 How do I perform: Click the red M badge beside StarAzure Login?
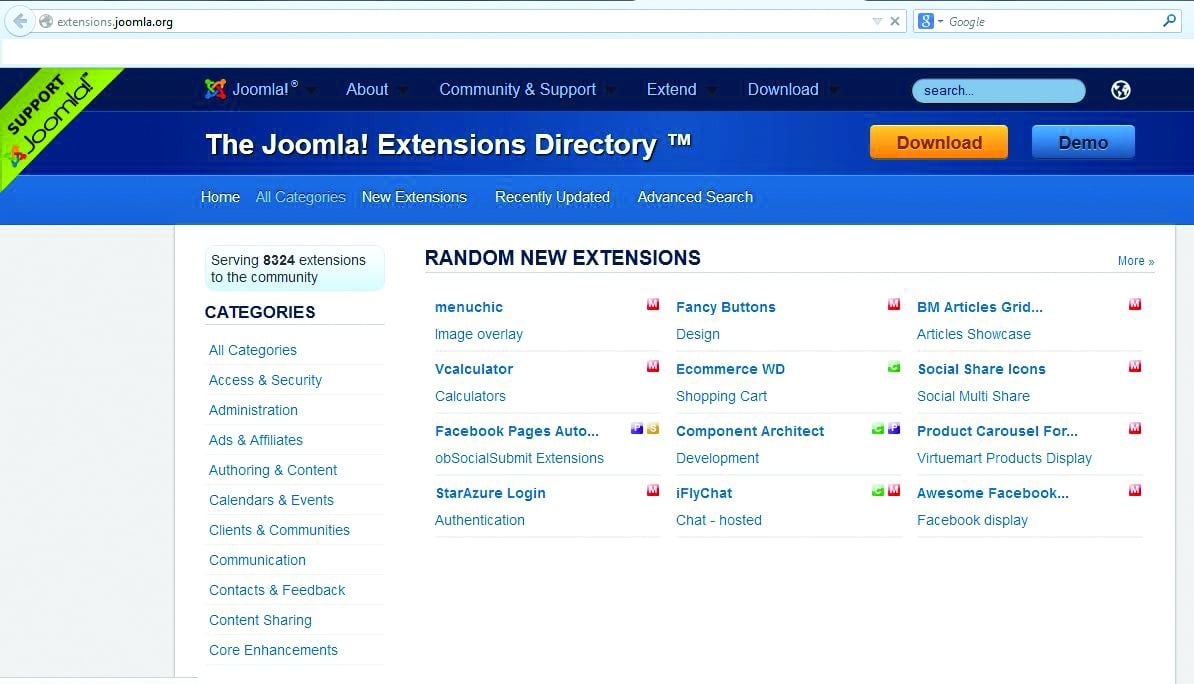[x=653, y=491]
